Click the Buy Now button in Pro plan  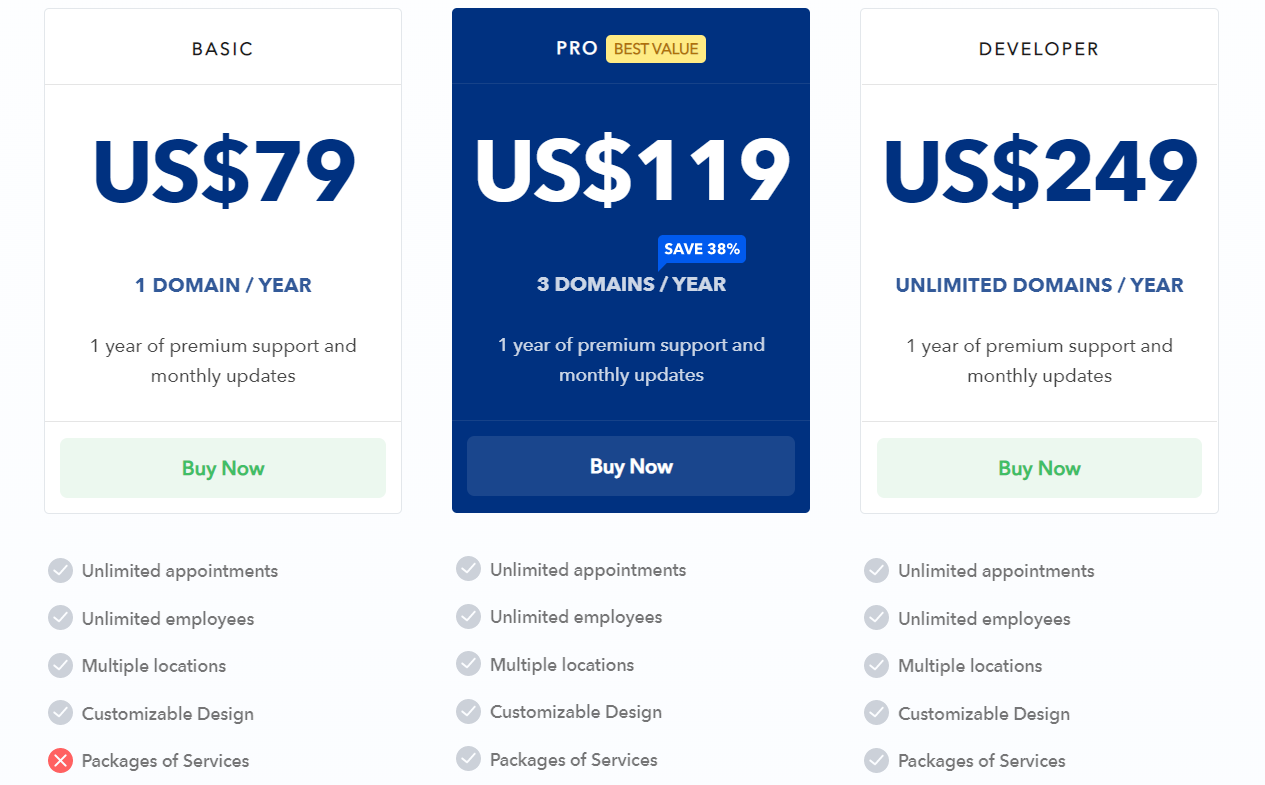631,466
